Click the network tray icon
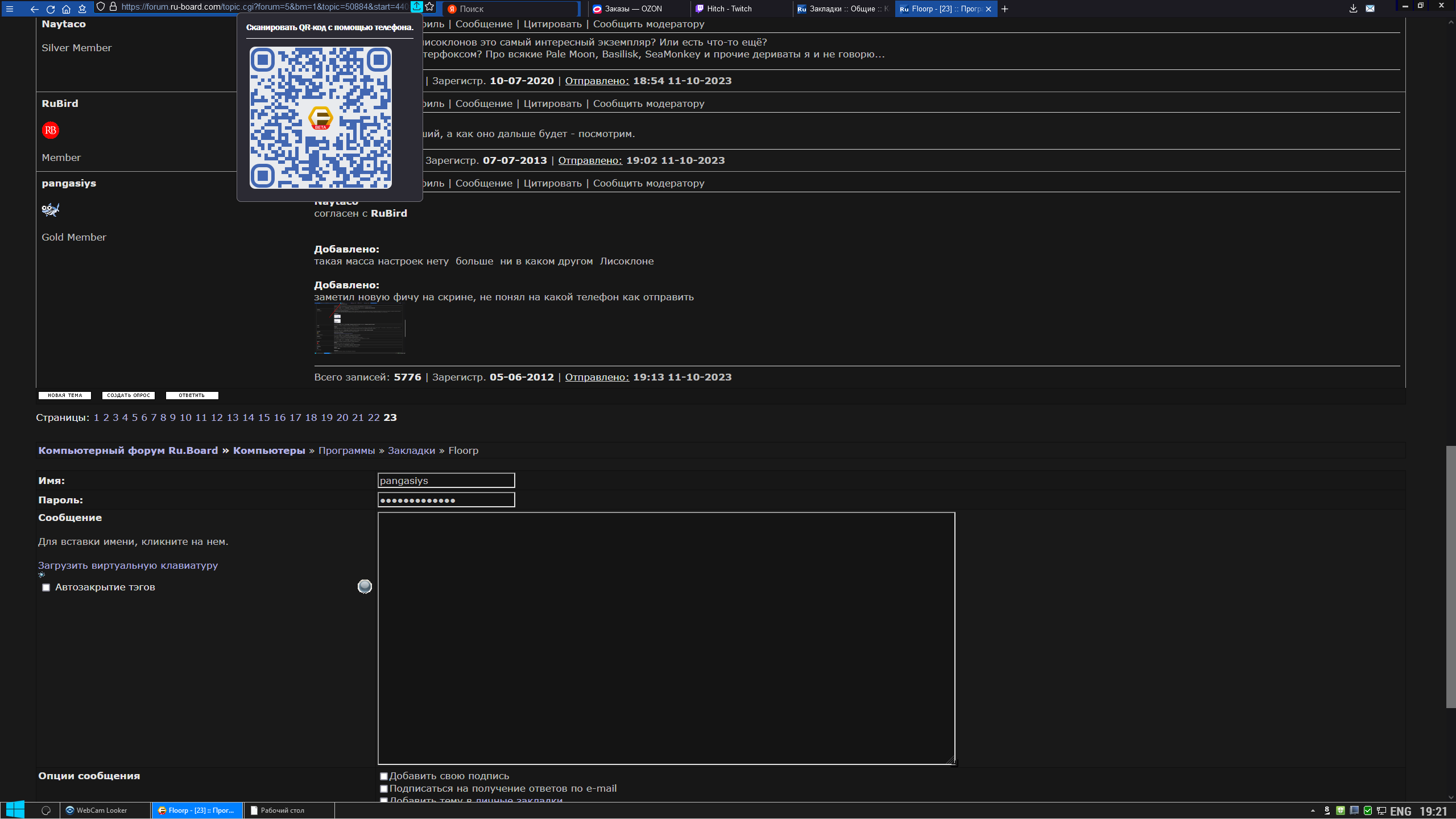 point(1381,810)
